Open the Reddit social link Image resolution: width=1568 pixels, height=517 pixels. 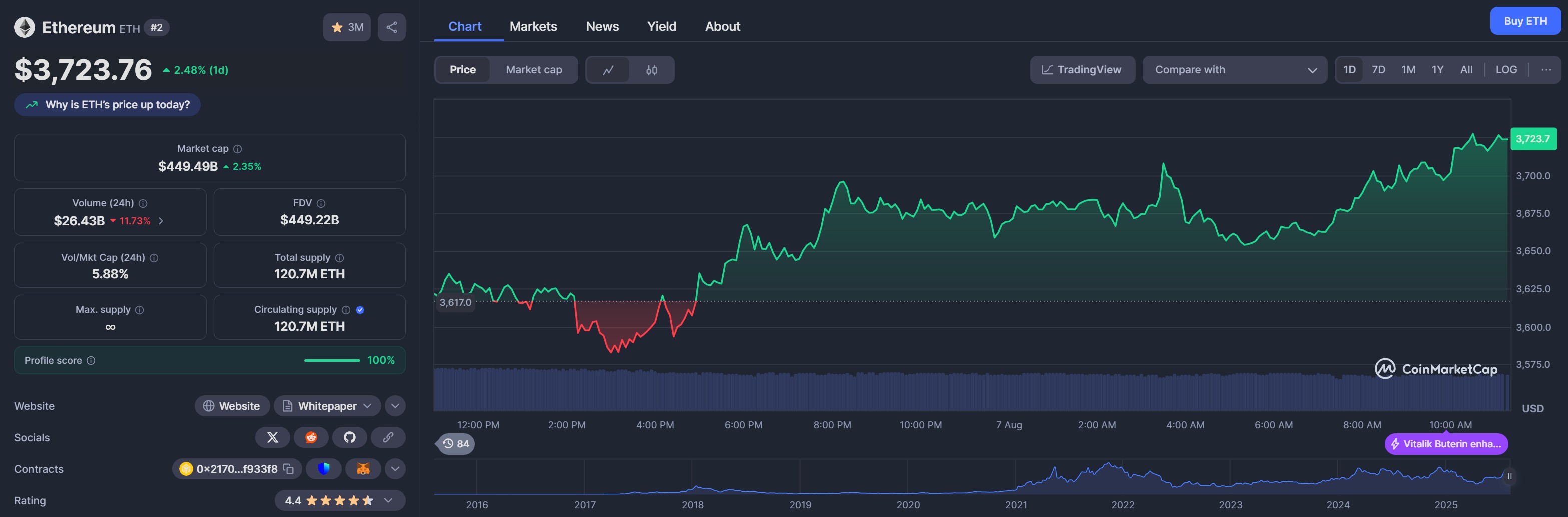(311, 437)
